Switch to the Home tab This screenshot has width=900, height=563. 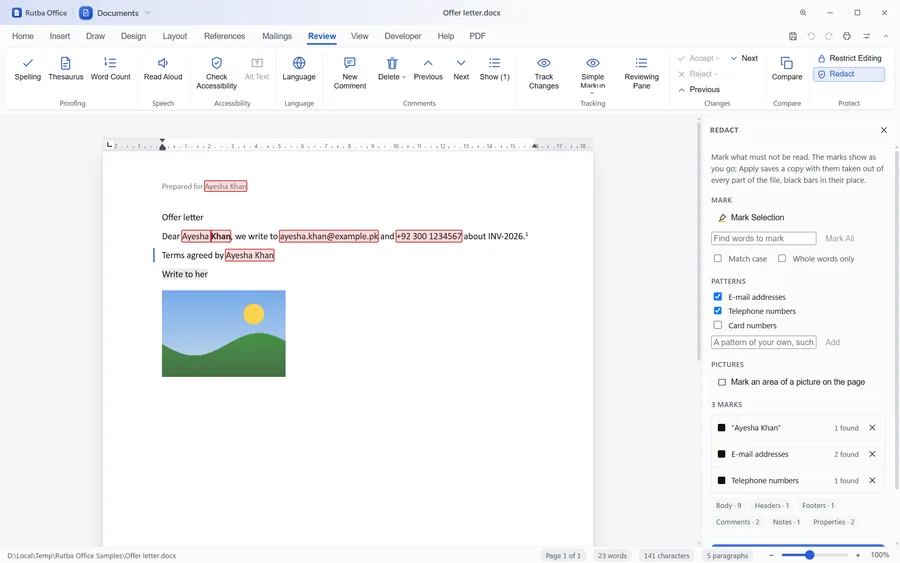(x=23, y=36)
